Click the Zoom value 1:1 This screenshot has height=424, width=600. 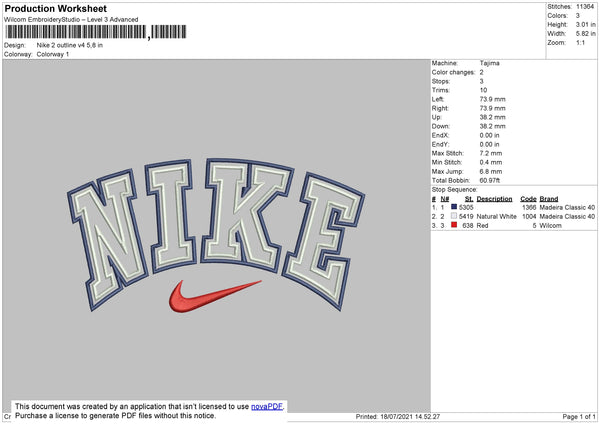(x=580, y=43)
